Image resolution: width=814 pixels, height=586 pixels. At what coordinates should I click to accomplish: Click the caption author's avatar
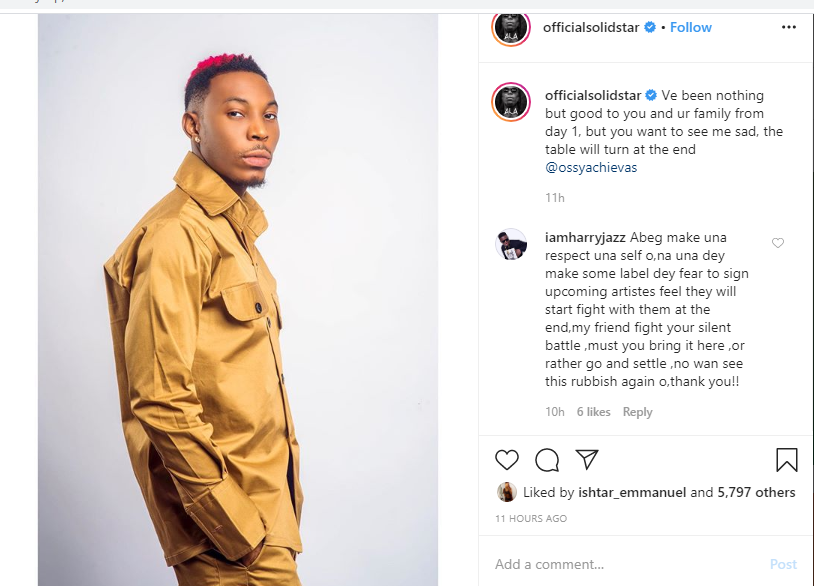point(511,103)
